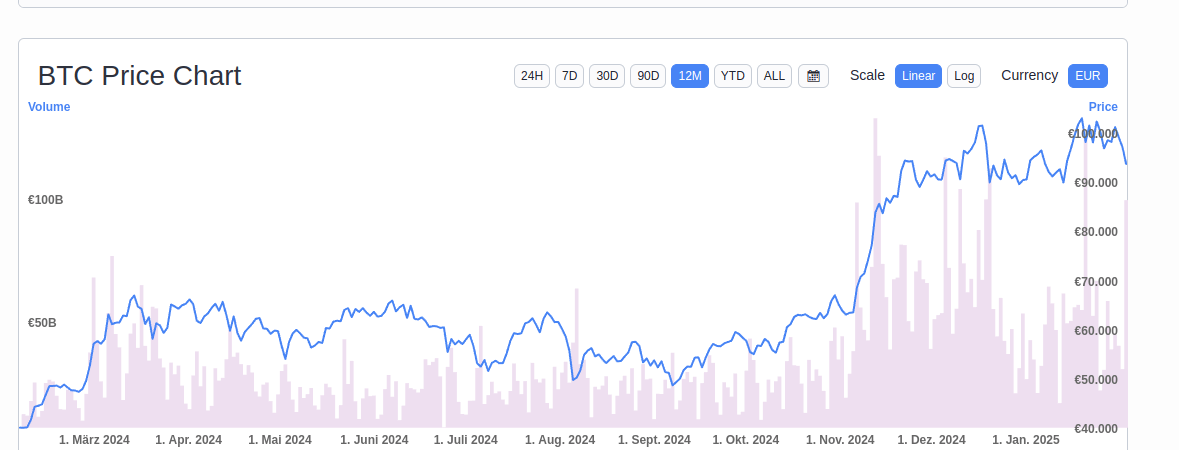Click the 1. Okt. 2024 date label
1179x450 pixels.
pyautogui.click(x=746, y=439)
